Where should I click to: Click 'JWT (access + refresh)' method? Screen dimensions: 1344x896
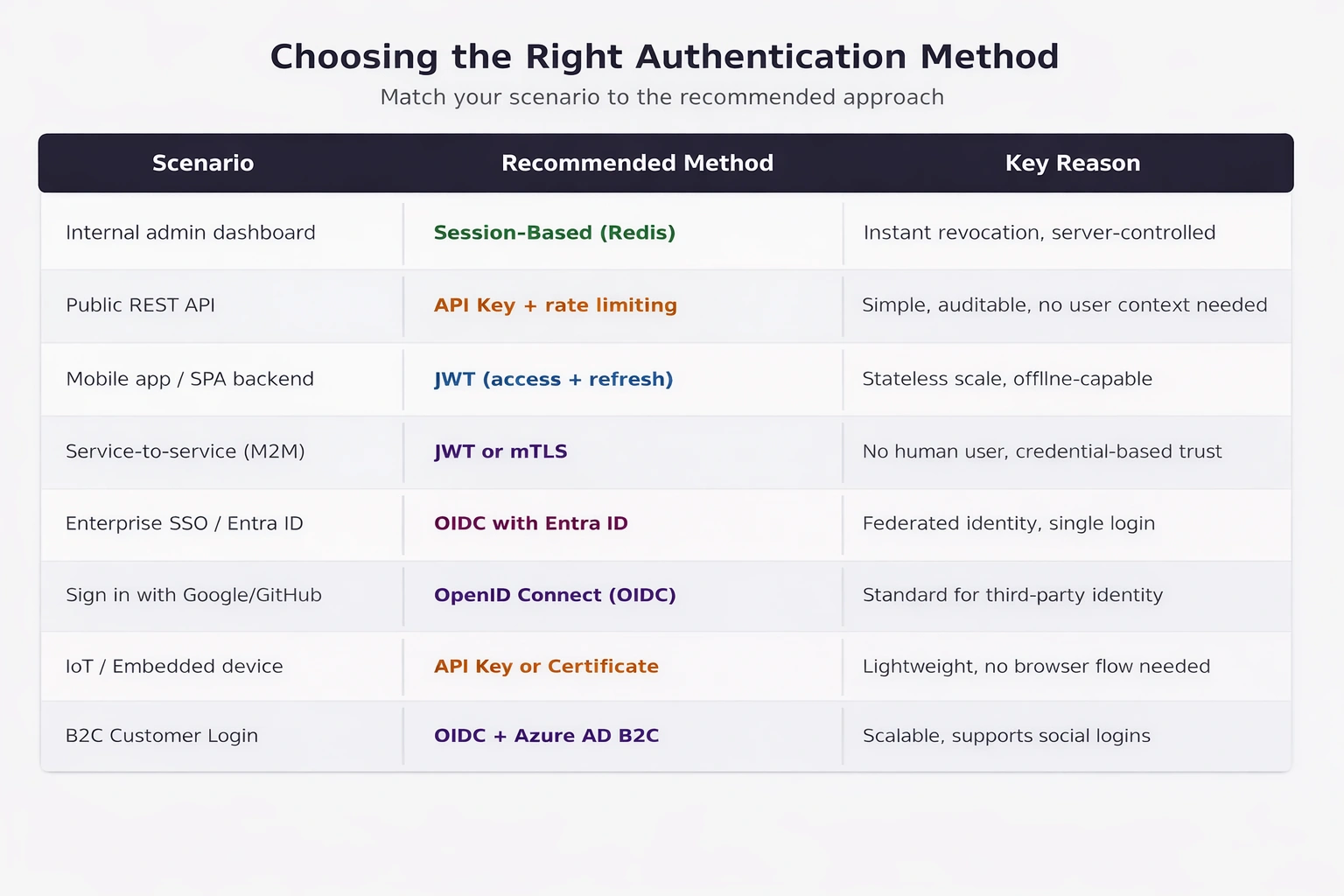[x=554, y=379]
